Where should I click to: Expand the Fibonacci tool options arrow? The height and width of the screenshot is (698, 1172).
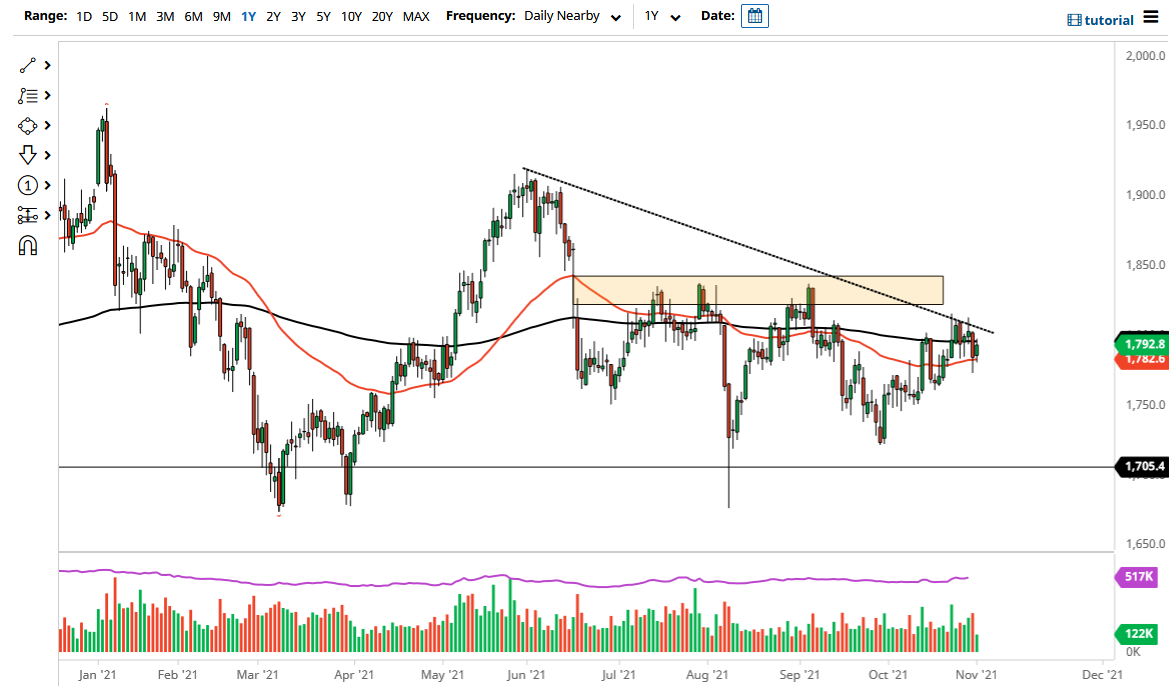click(x=48, y=96)
